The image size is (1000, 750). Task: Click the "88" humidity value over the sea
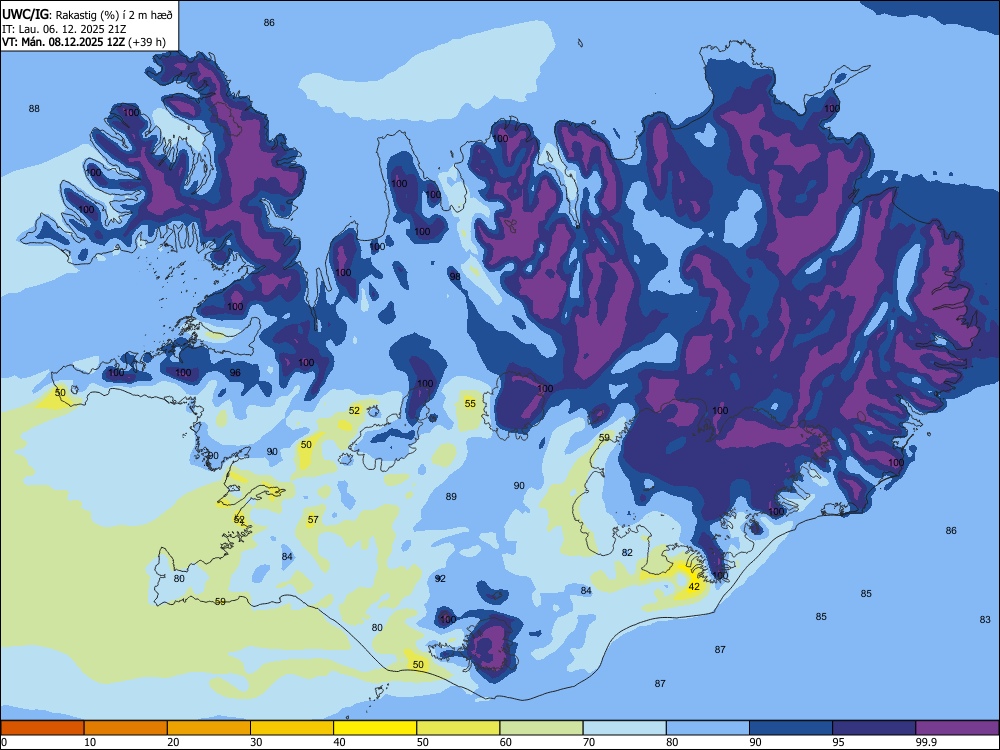coord(34,108)
